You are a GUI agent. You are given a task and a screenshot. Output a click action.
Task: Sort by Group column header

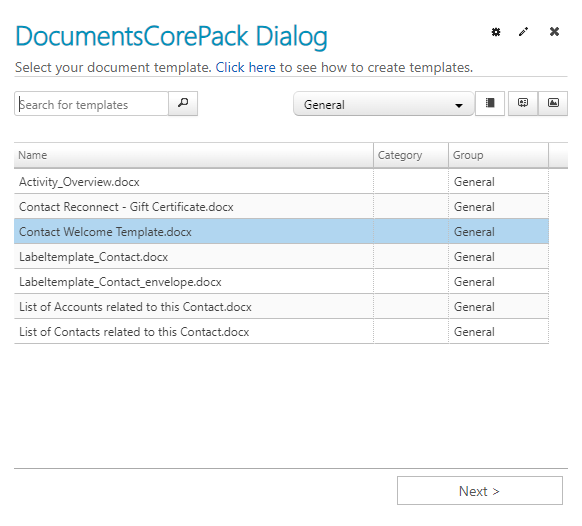pyautogui.click(x=498, y=155)
